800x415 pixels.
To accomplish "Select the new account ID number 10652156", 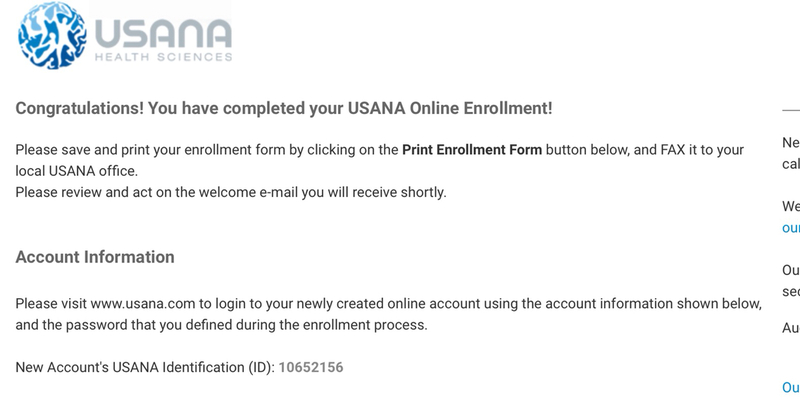I will click(x=310, y=367).
